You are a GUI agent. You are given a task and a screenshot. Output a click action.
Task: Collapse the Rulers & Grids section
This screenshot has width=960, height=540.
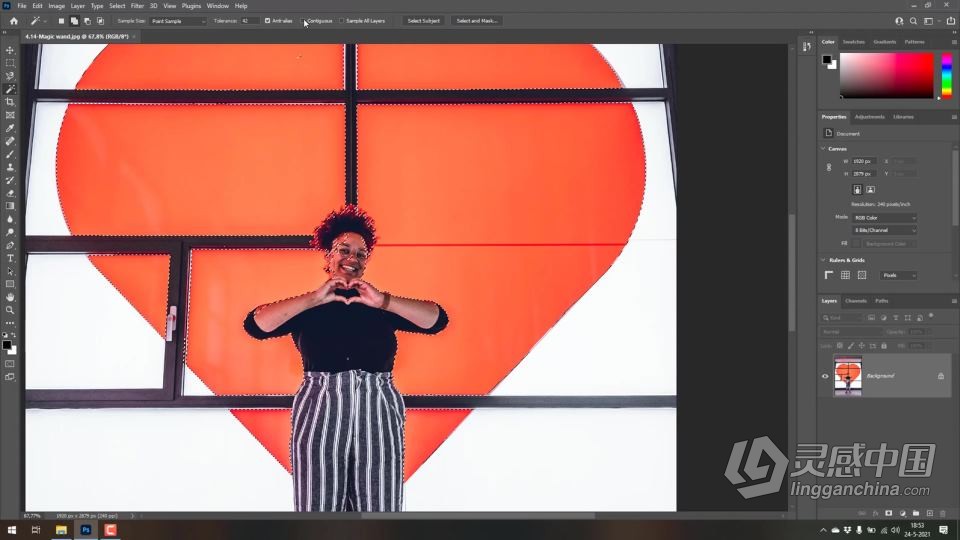click(x=823, y=260)
